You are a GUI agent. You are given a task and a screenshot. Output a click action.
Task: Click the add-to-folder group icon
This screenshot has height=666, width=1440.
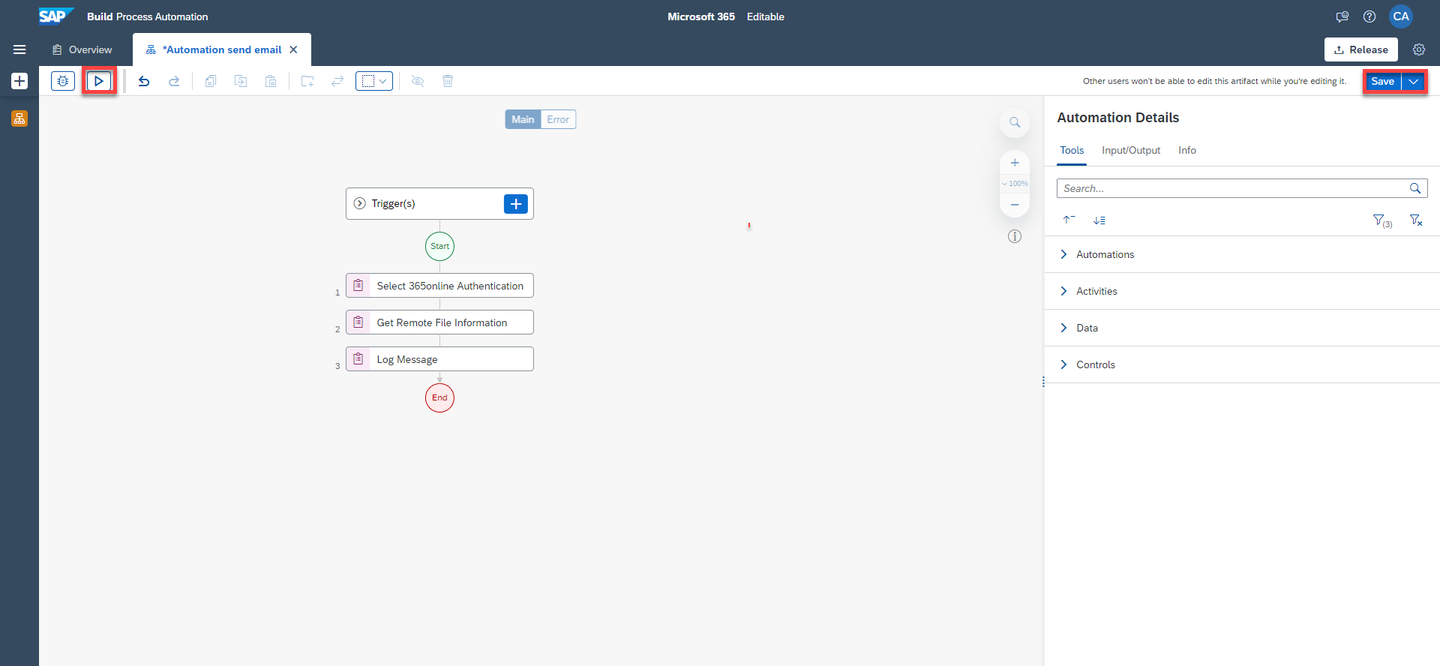point(308,81)
